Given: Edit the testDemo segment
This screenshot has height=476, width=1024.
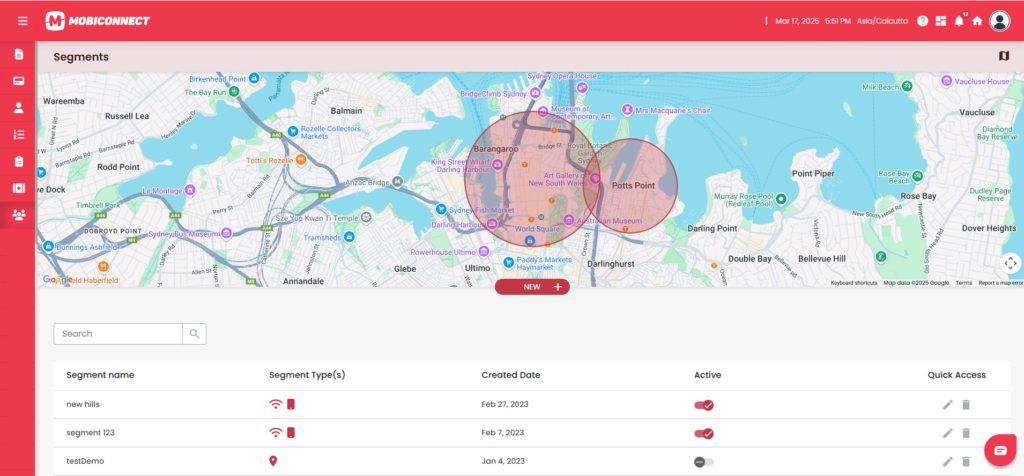Looking at the screenshot, I should [948, 462].
